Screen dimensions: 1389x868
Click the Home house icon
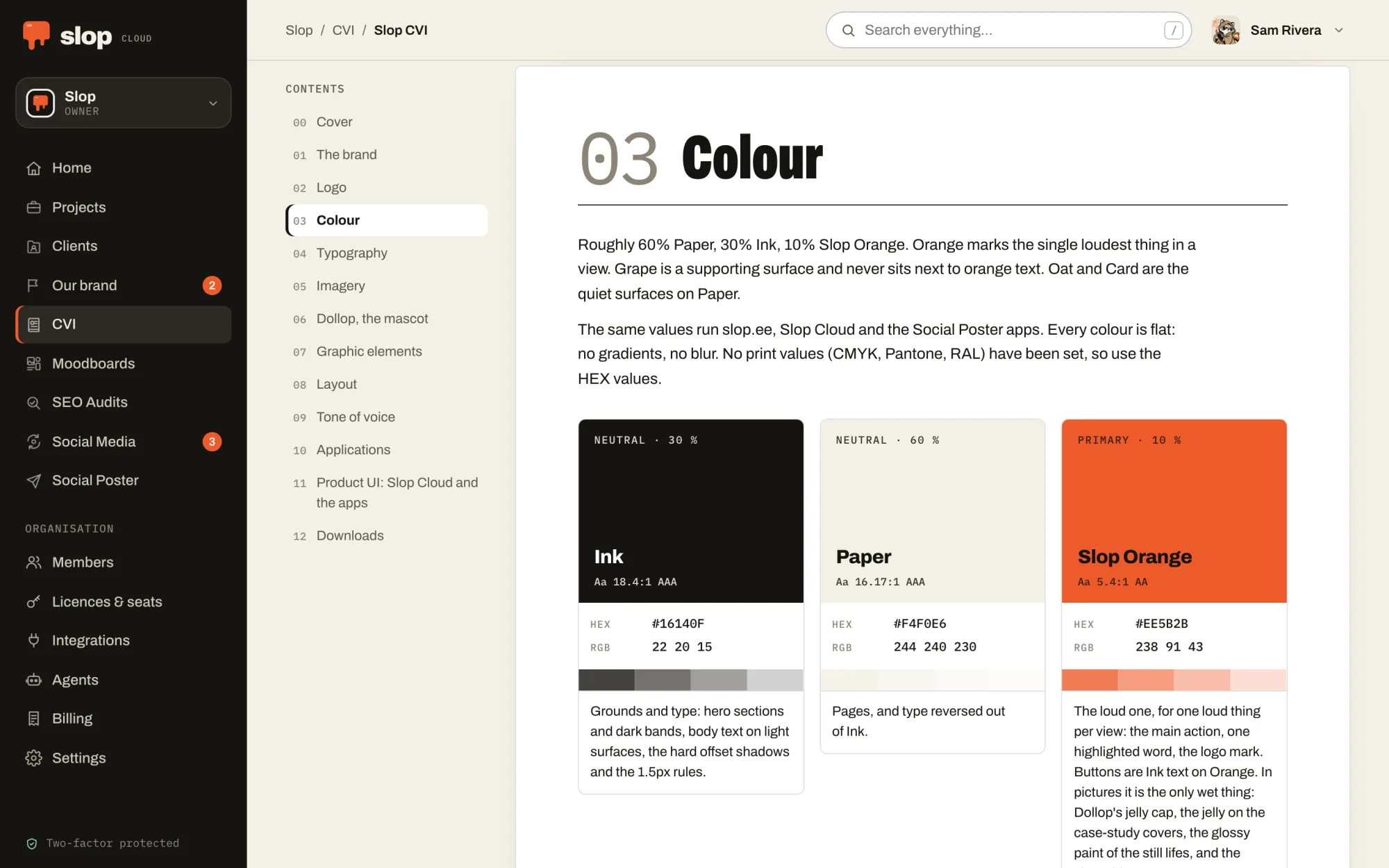pyautogui.click(x=33, y=168)
